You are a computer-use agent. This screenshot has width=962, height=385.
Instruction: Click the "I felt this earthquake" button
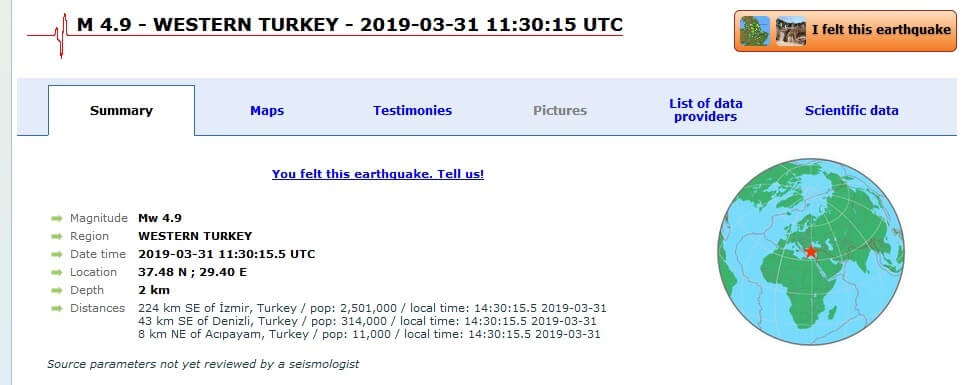tap(845, 31)
